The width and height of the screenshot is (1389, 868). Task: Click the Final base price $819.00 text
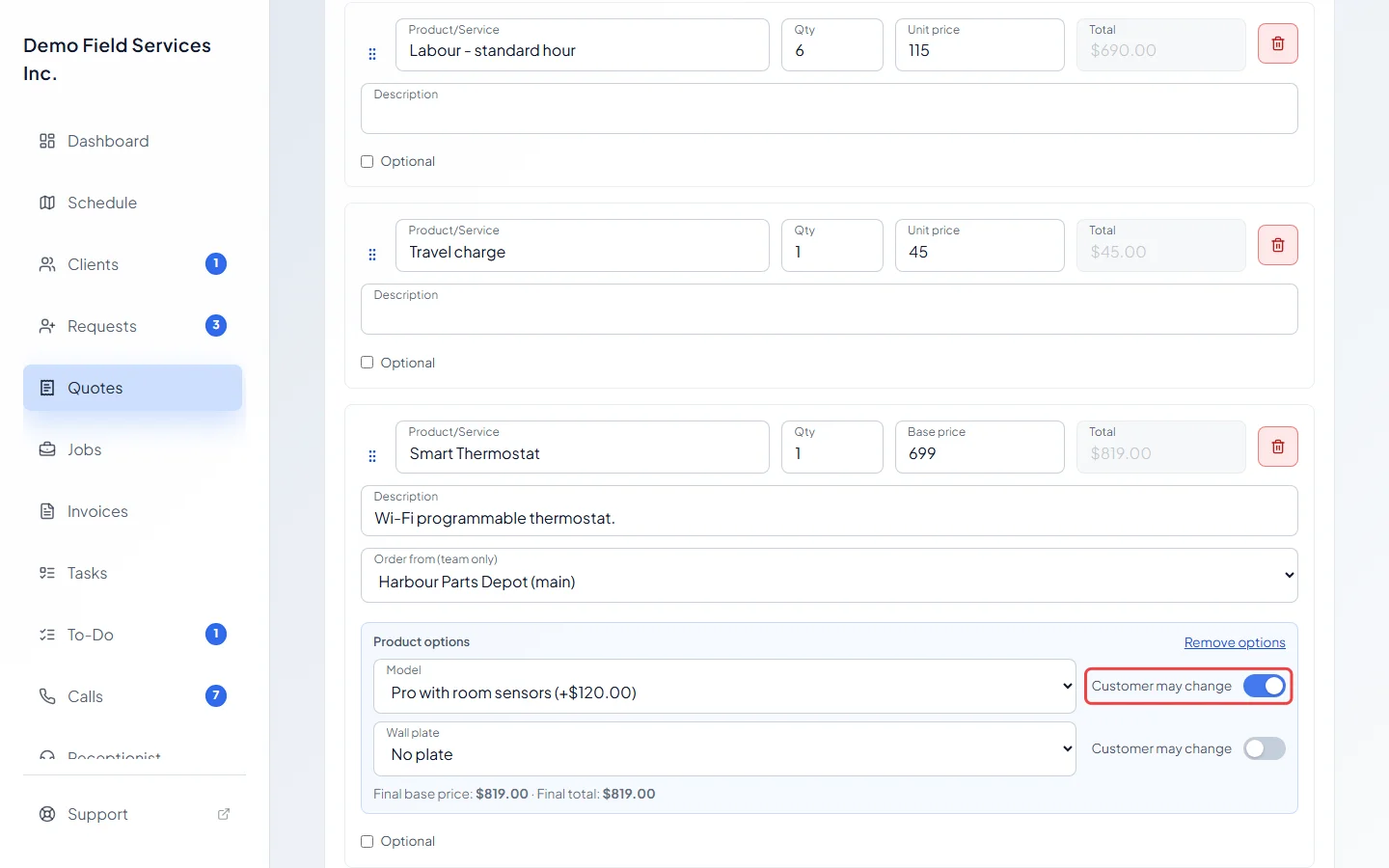coord(451,794)
